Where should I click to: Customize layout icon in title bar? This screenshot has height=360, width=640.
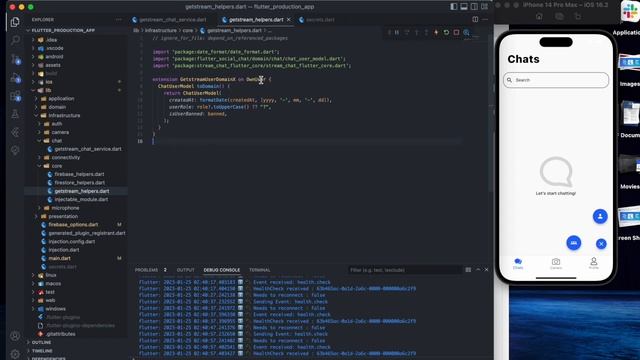coord(484,7)
